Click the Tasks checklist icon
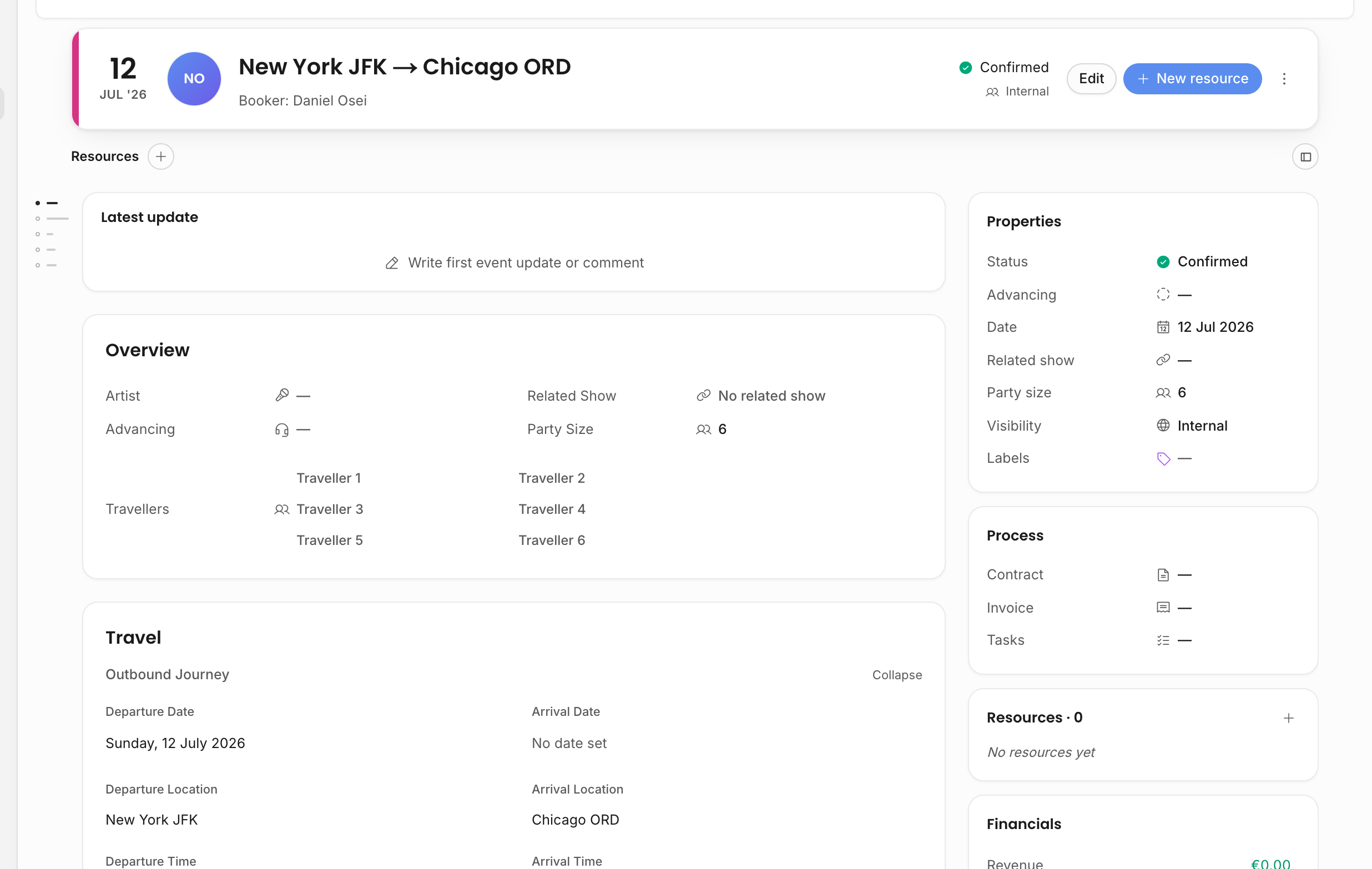Image resolution: width=1372 pixels, height=869 pixels. (1163, 640)
